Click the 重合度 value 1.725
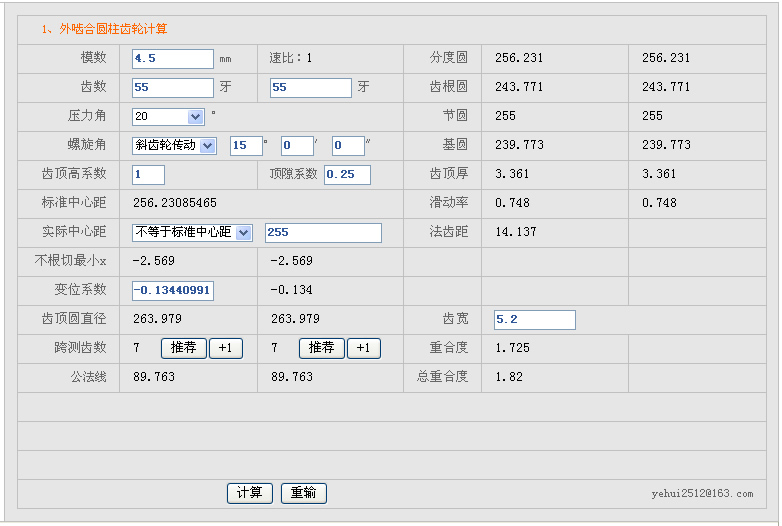This screenshot has height=526, width=782. (x=512, y=348)
